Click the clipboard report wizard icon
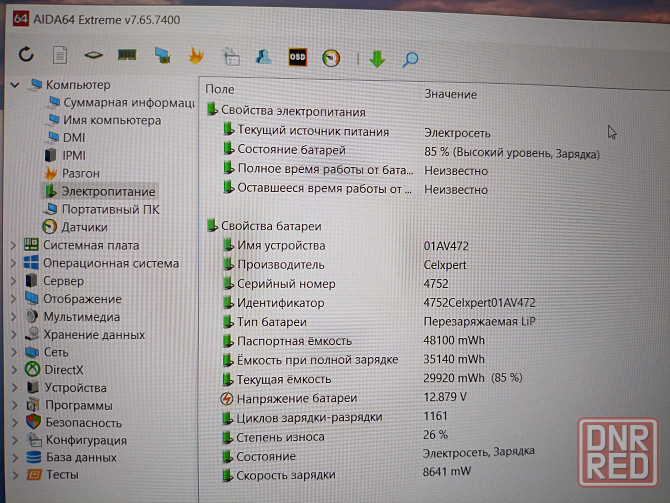The height and width of the screenshot is (503, 670). pos(231,57)
